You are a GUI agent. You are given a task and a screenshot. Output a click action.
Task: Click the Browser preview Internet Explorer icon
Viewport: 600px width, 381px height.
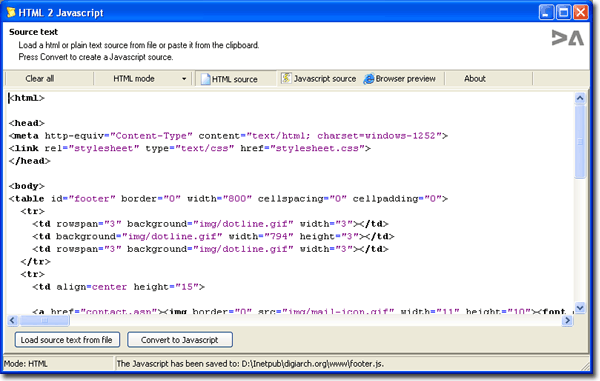tap(369, 79)
